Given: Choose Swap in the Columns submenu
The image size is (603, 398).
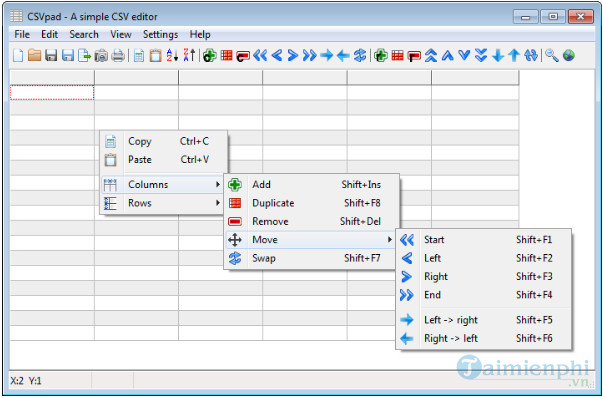Looking at the screenshot, I should tap(311, 258).
